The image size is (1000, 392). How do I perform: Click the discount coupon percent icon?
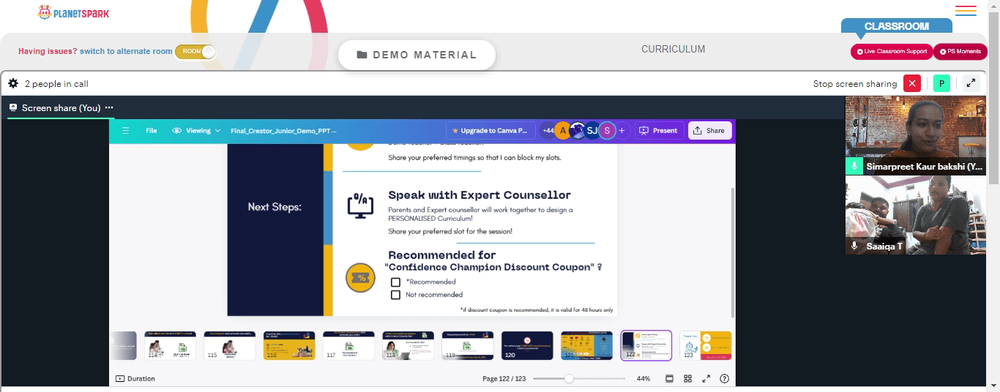(x=360, y=279)
